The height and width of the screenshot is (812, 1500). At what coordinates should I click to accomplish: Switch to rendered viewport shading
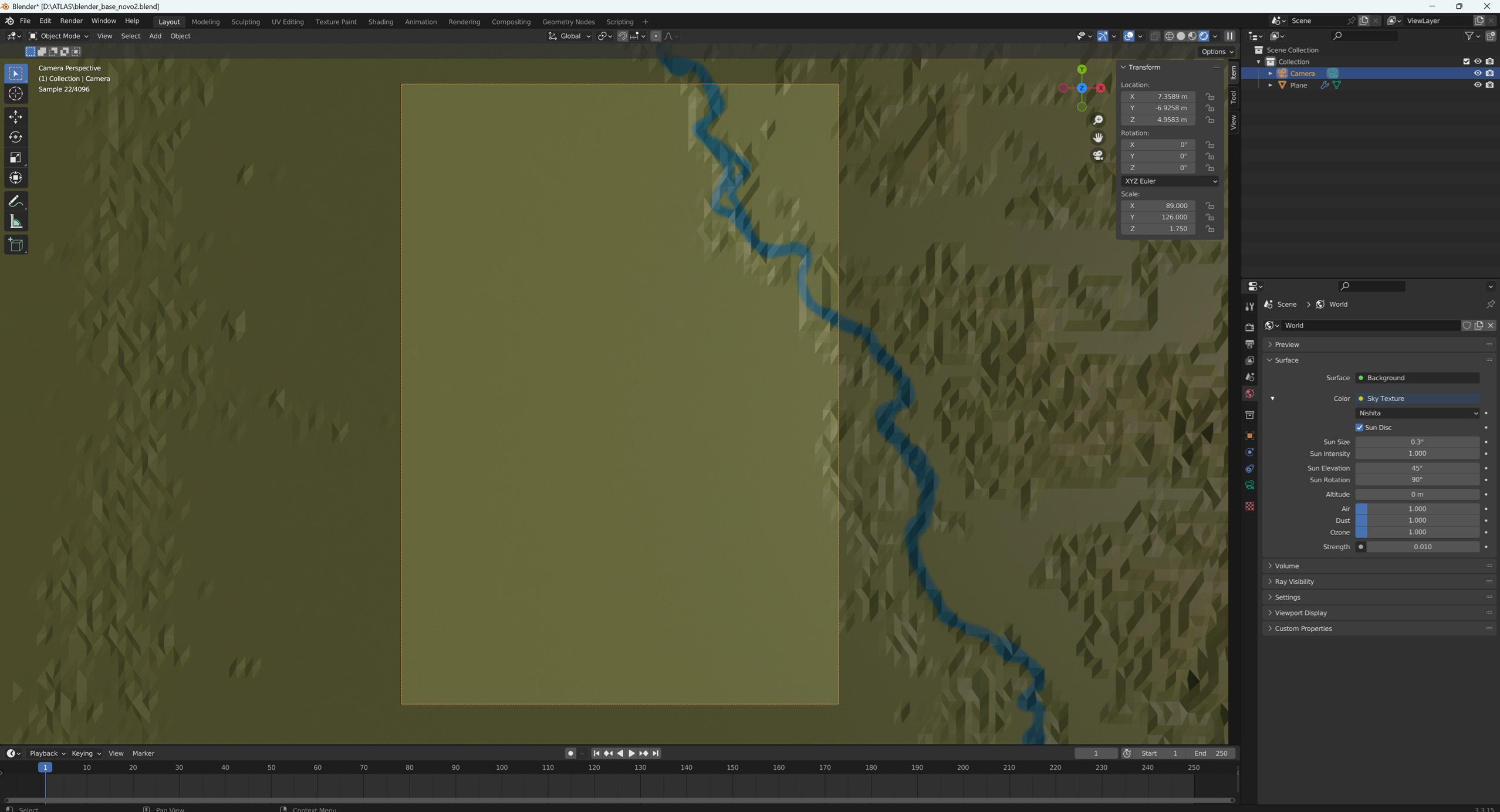(x=1204, y=36)
